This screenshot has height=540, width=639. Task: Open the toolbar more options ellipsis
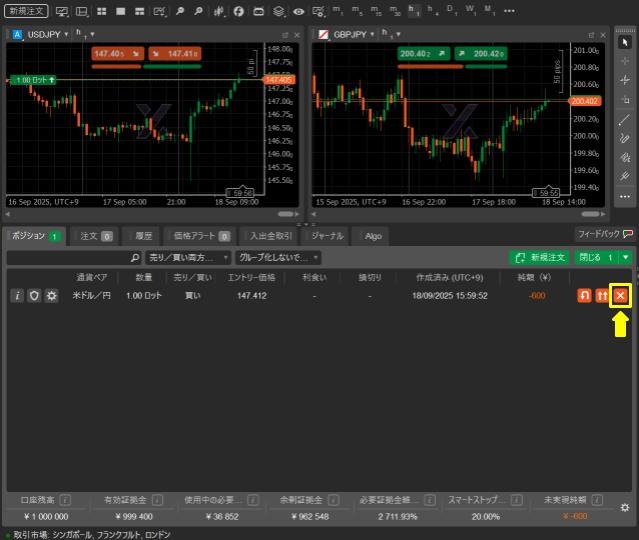click(x=509, y=11)
